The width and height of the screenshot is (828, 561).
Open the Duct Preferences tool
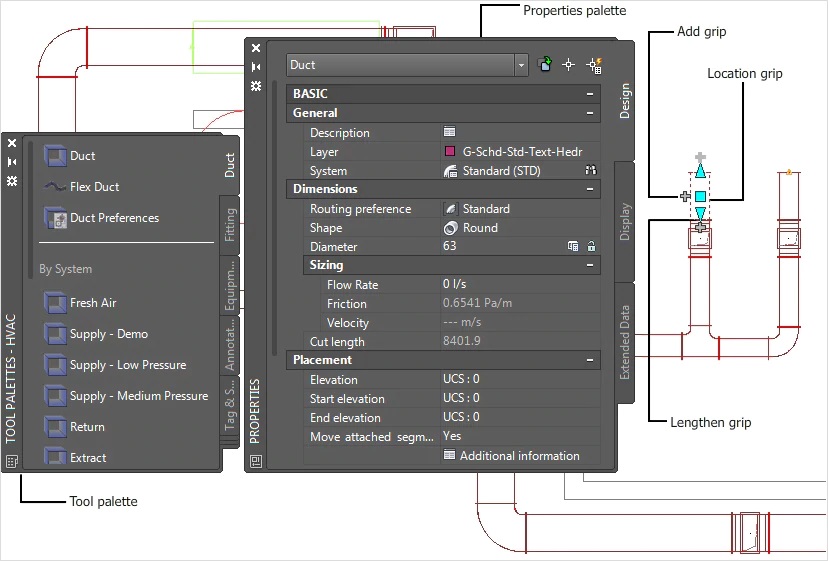coord(113,218)
